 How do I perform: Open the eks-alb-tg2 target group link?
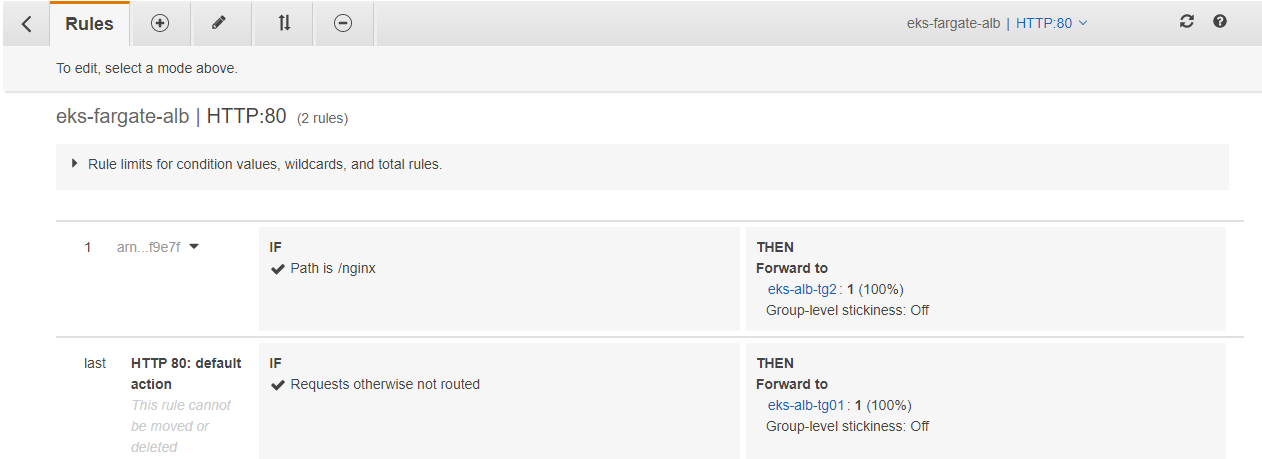(x=802, y=289)
